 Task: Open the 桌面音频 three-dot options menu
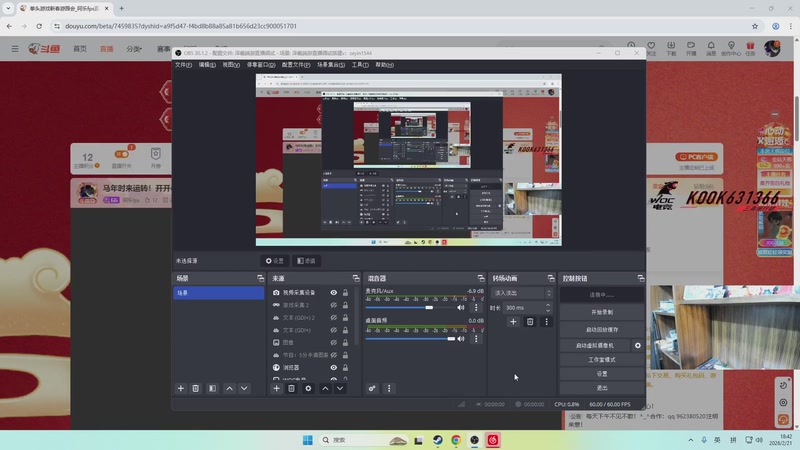[476, 339]
